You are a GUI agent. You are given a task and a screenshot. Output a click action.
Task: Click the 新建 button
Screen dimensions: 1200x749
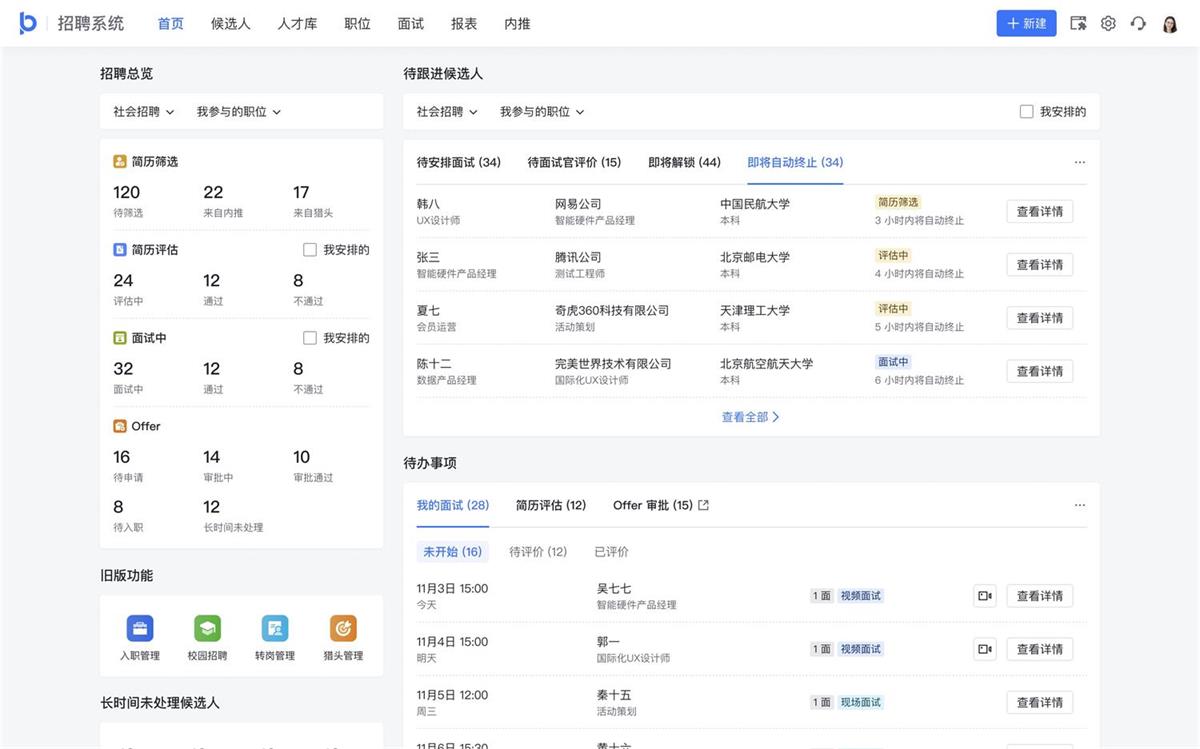(x=1026, y=24)
